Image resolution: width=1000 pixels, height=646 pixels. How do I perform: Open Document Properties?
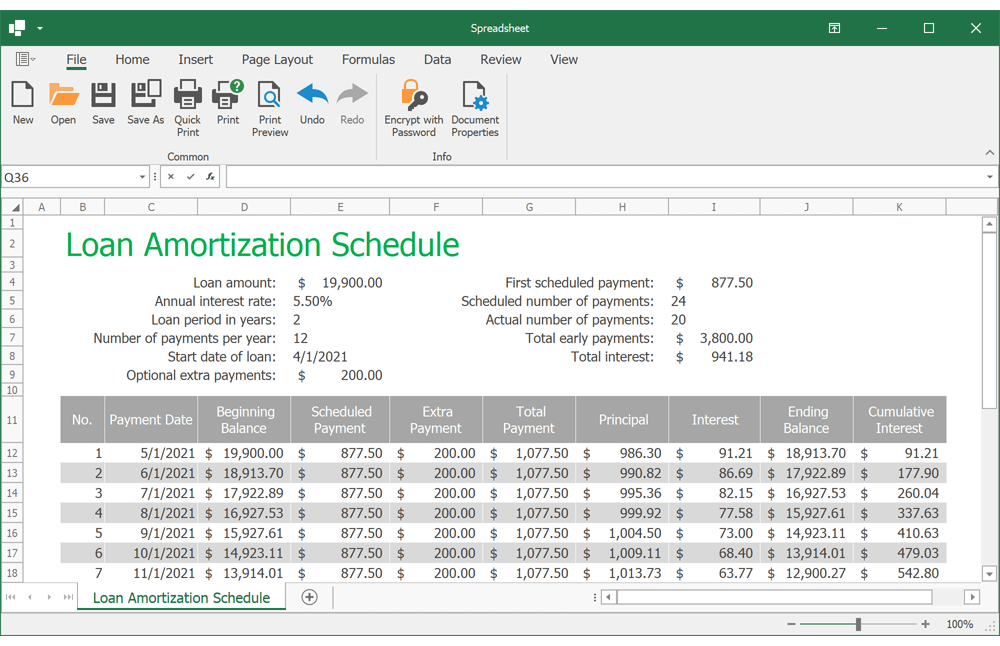[x=474, y=100]
